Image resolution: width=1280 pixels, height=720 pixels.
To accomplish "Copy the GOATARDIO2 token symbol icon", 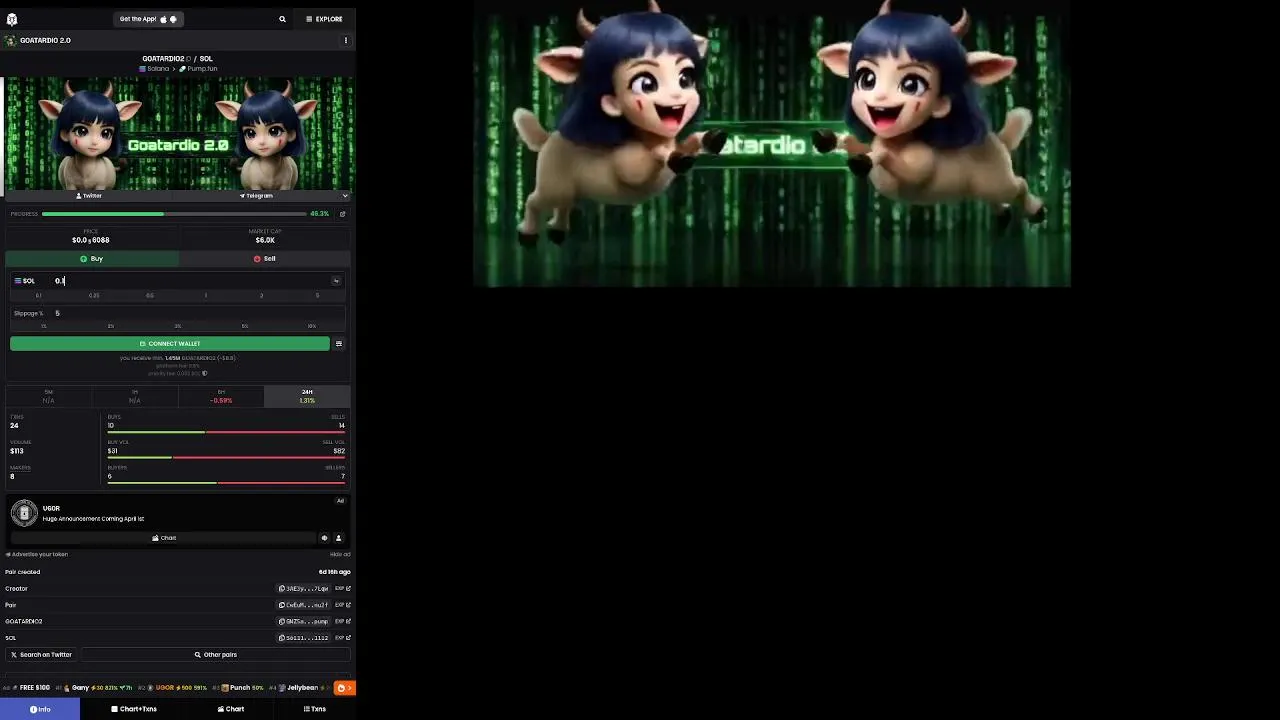I will pyautogui.click(x=187, y=59).
